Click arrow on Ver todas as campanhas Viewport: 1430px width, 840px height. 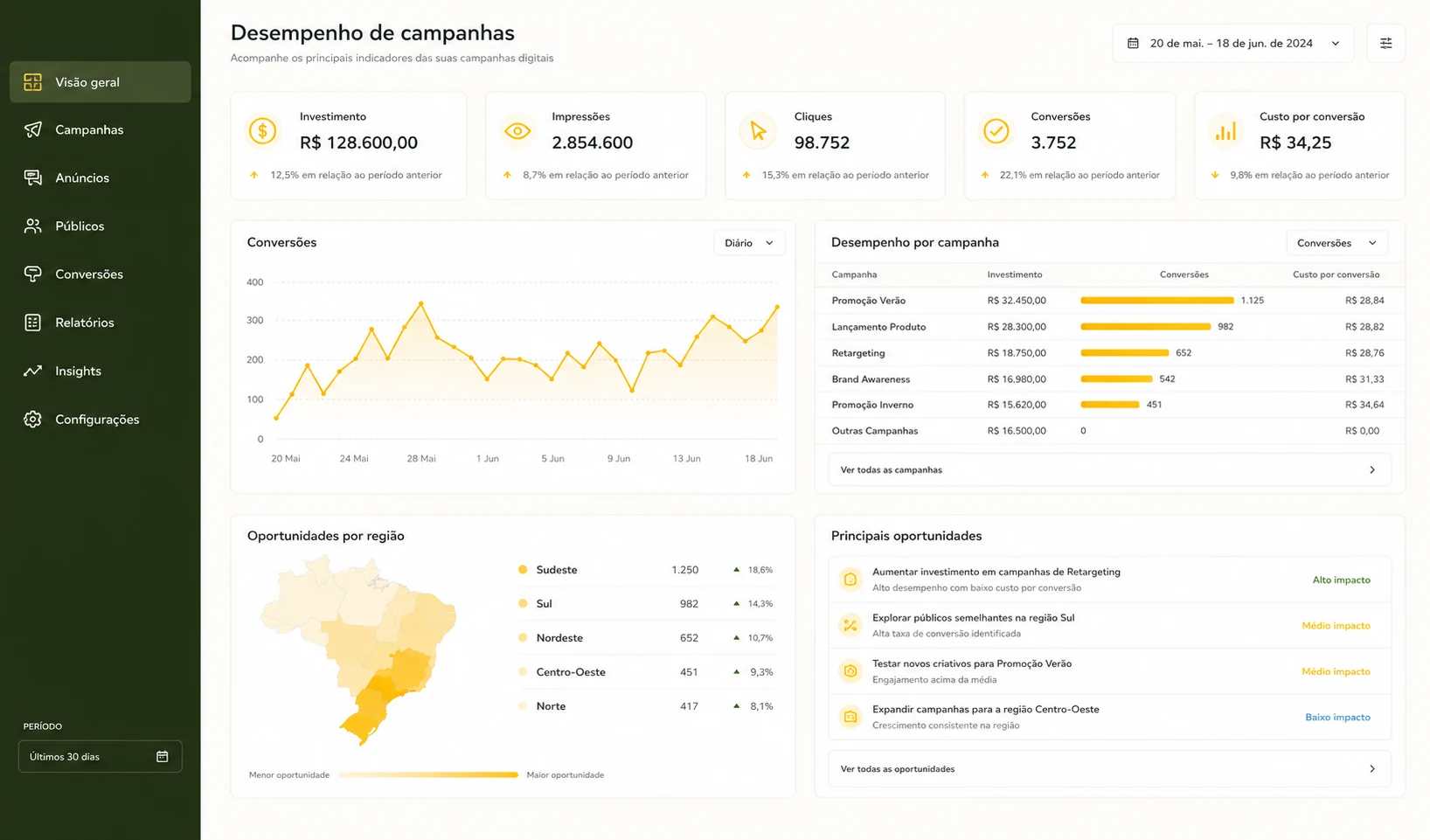point(1372,470)
